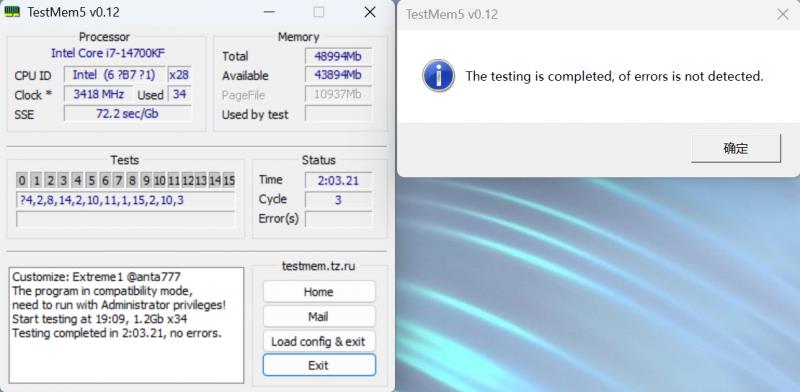
Task: Click the Home button
Action: click(319, 292)
